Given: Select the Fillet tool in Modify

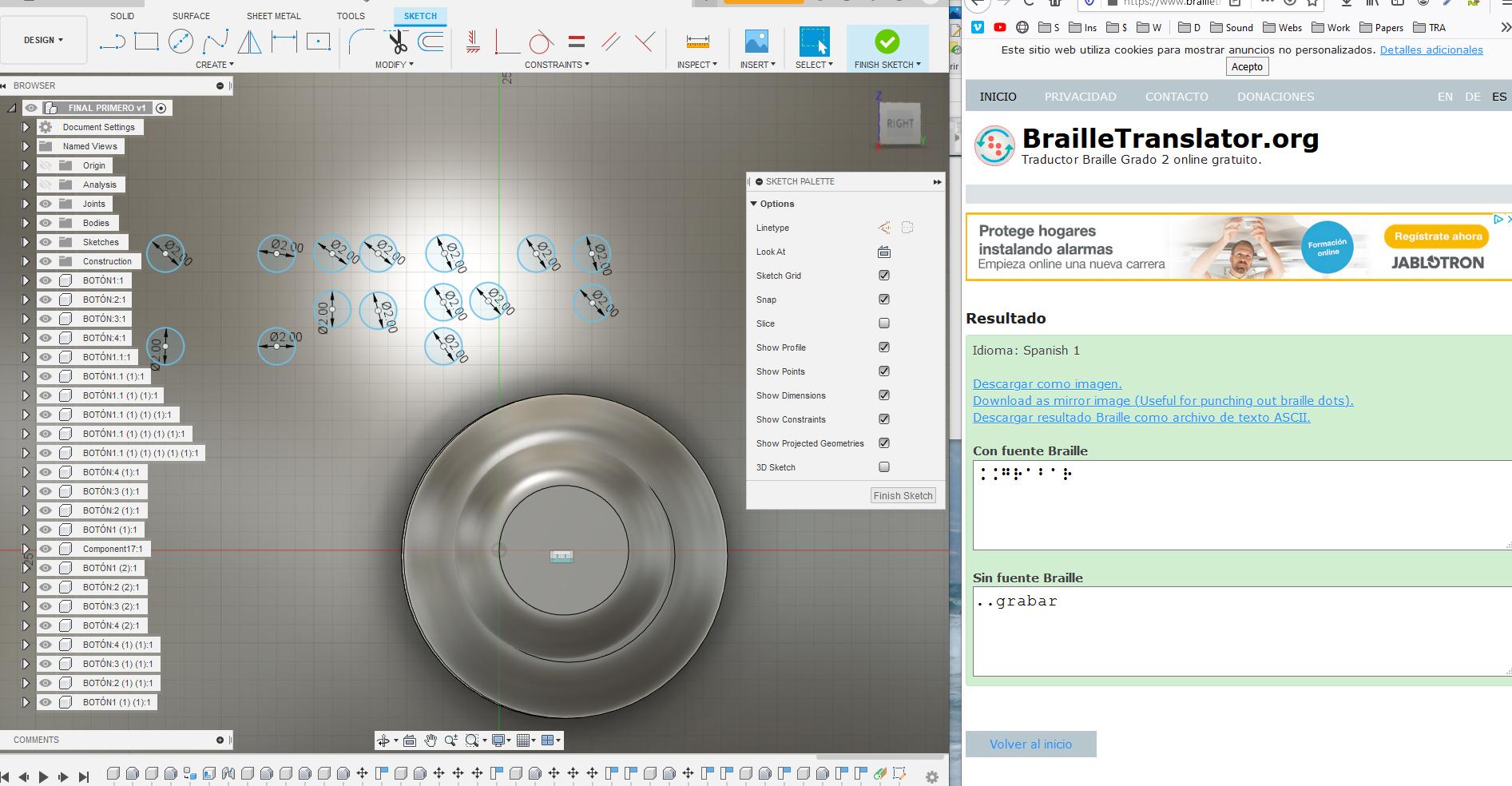Looking at the screenshot, I should 361,42.
